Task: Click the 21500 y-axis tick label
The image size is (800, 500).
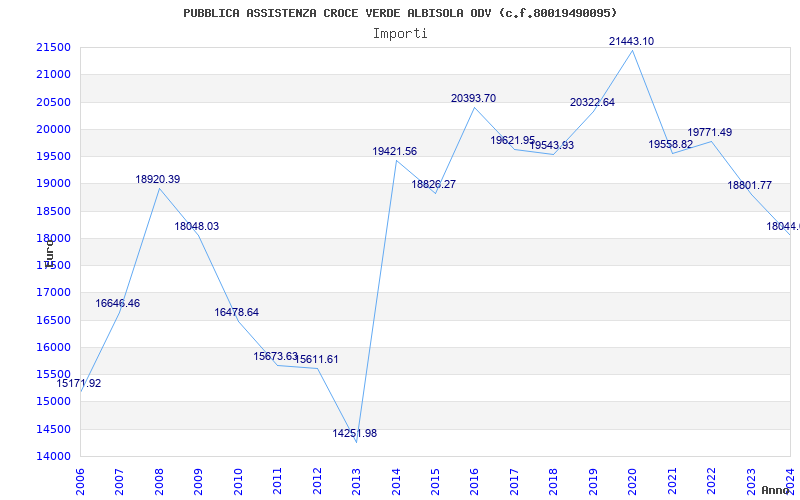Action: pyautogui.click(x=52, y=47)
